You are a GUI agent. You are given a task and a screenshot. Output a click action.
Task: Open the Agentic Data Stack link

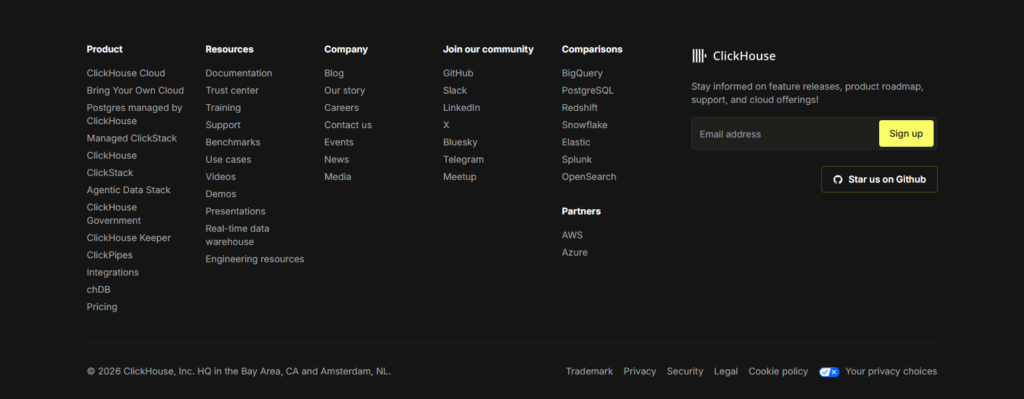coord(129,190)
